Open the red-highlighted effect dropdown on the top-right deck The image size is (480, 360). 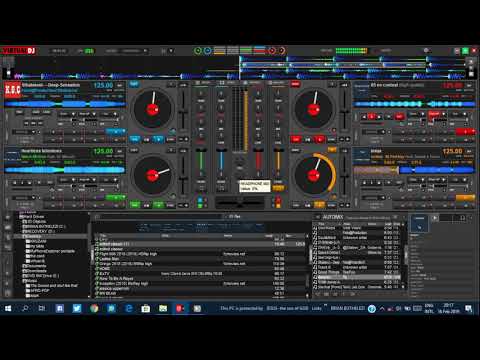point(436,114)
